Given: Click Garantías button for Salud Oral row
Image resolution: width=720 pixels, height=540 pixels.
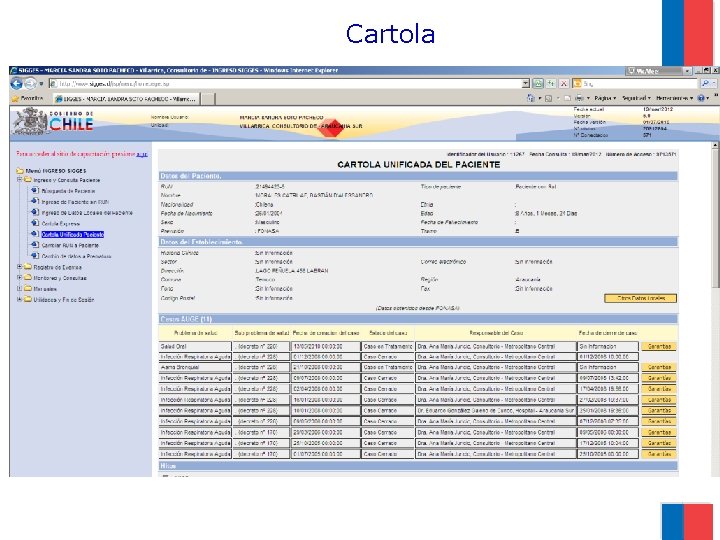Looking at the screenshot, I should click(x=659, y=347).
